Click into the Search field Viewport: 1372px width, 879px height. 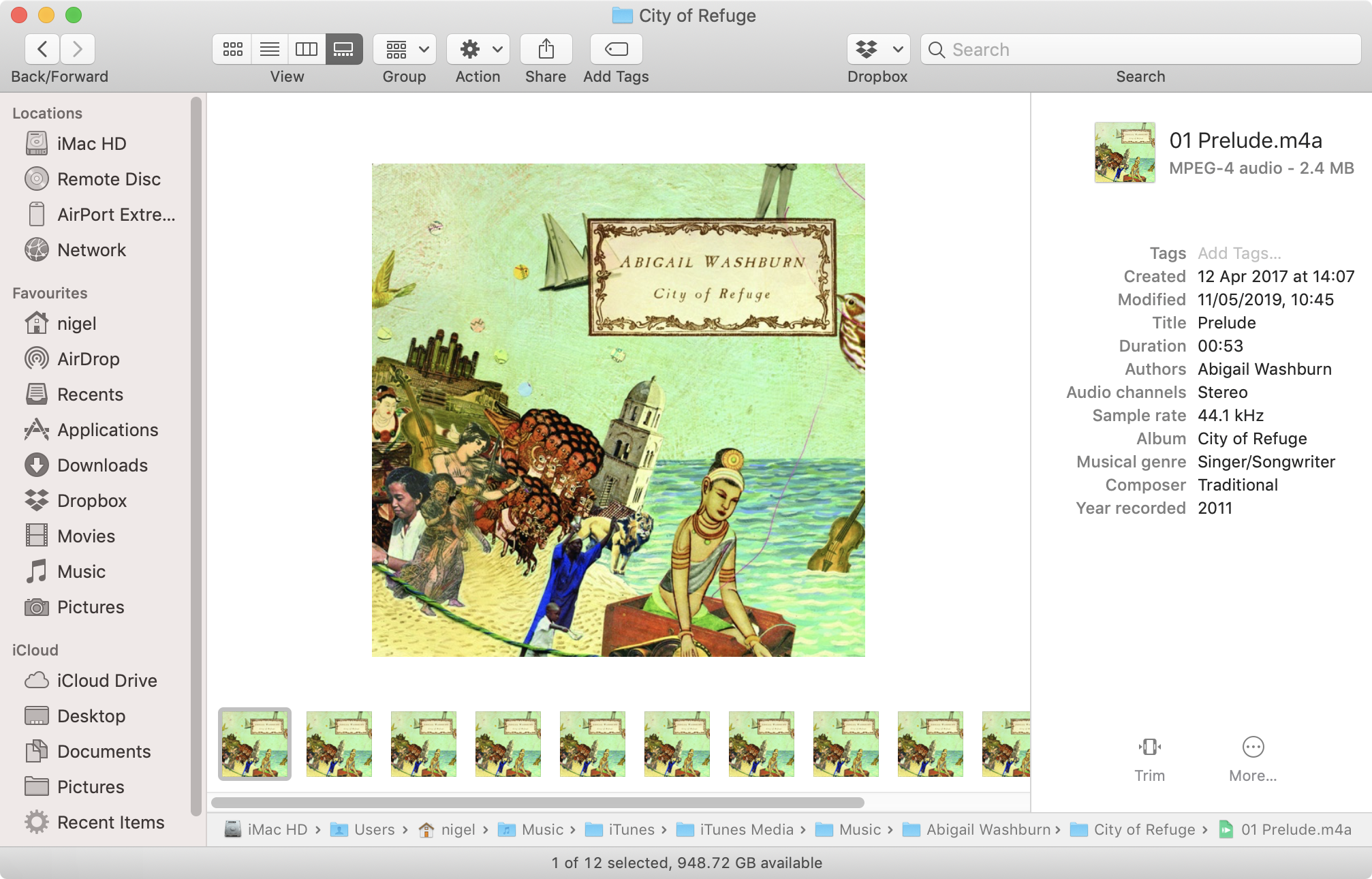[x=1141, y=49]
